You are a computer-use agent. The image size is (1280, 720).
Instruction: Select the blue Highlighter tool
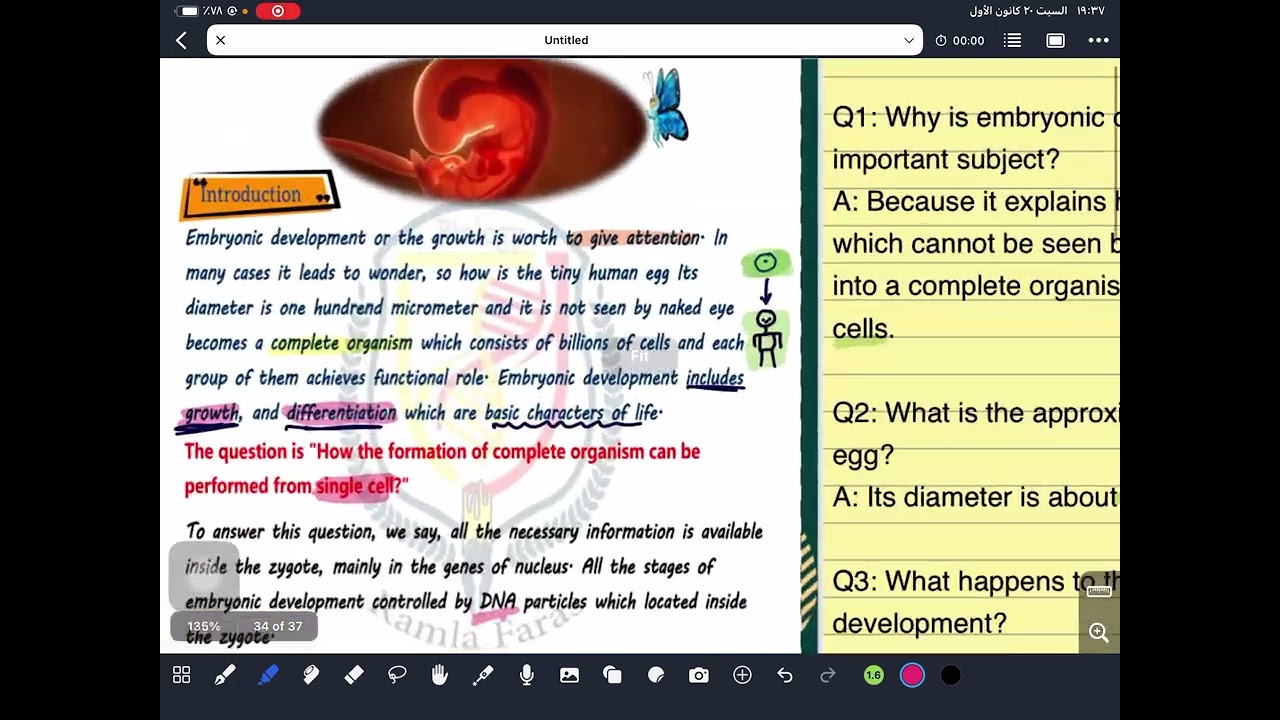268,676
